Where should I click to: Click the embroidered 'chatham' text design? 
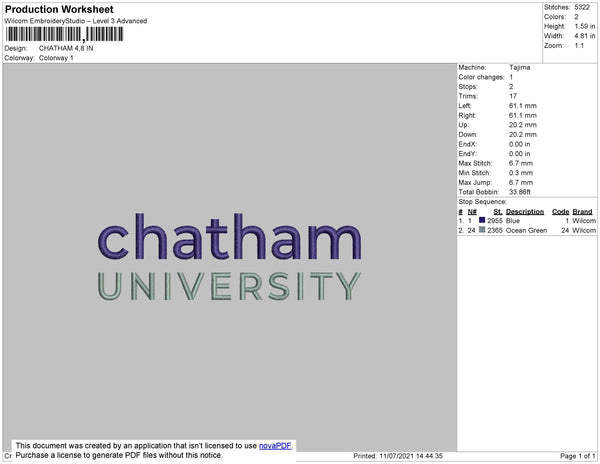pyautogui.click(x=230, y=236)
